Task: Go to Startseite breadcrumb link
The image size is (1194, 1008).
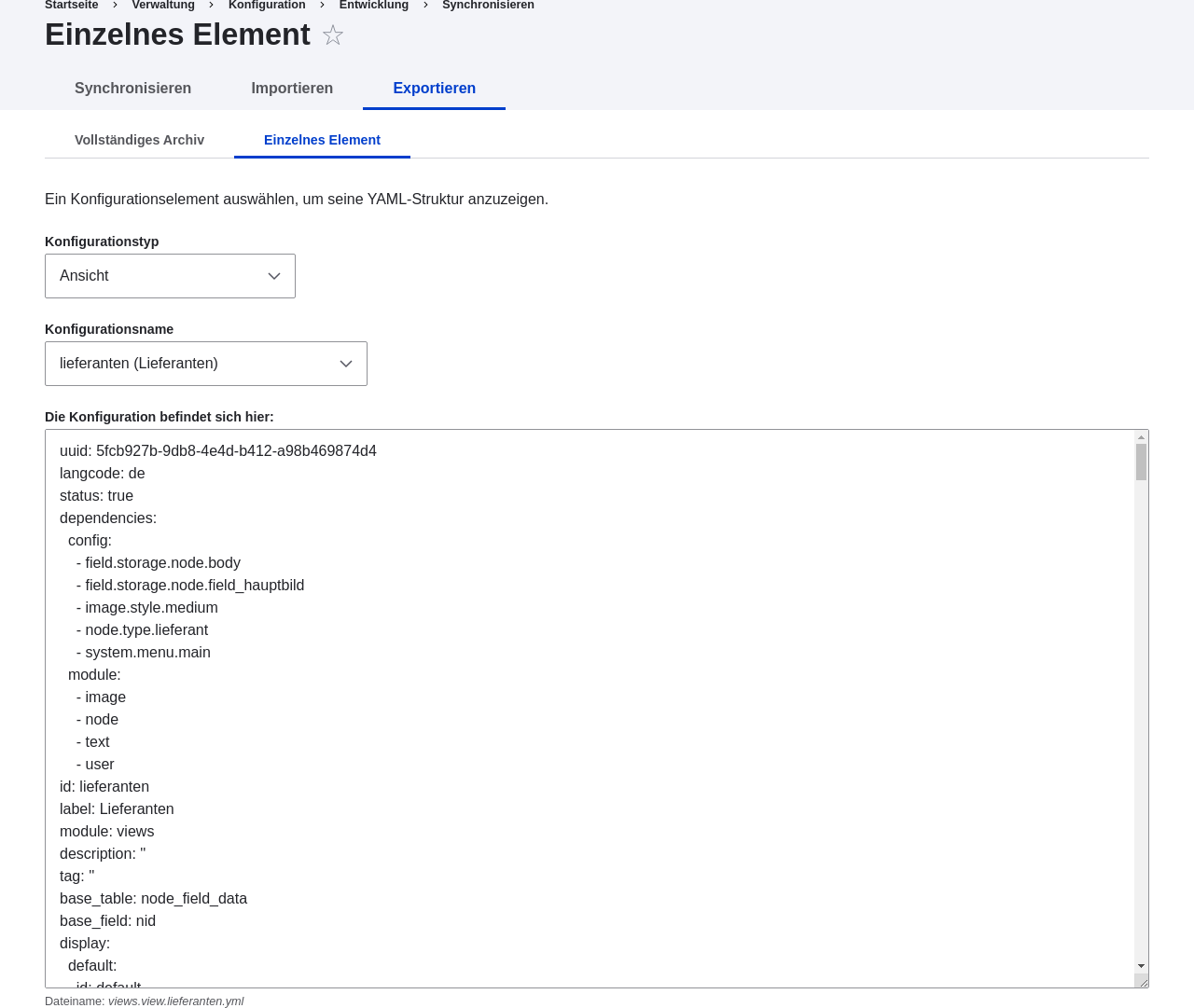Action: [72, 6]
